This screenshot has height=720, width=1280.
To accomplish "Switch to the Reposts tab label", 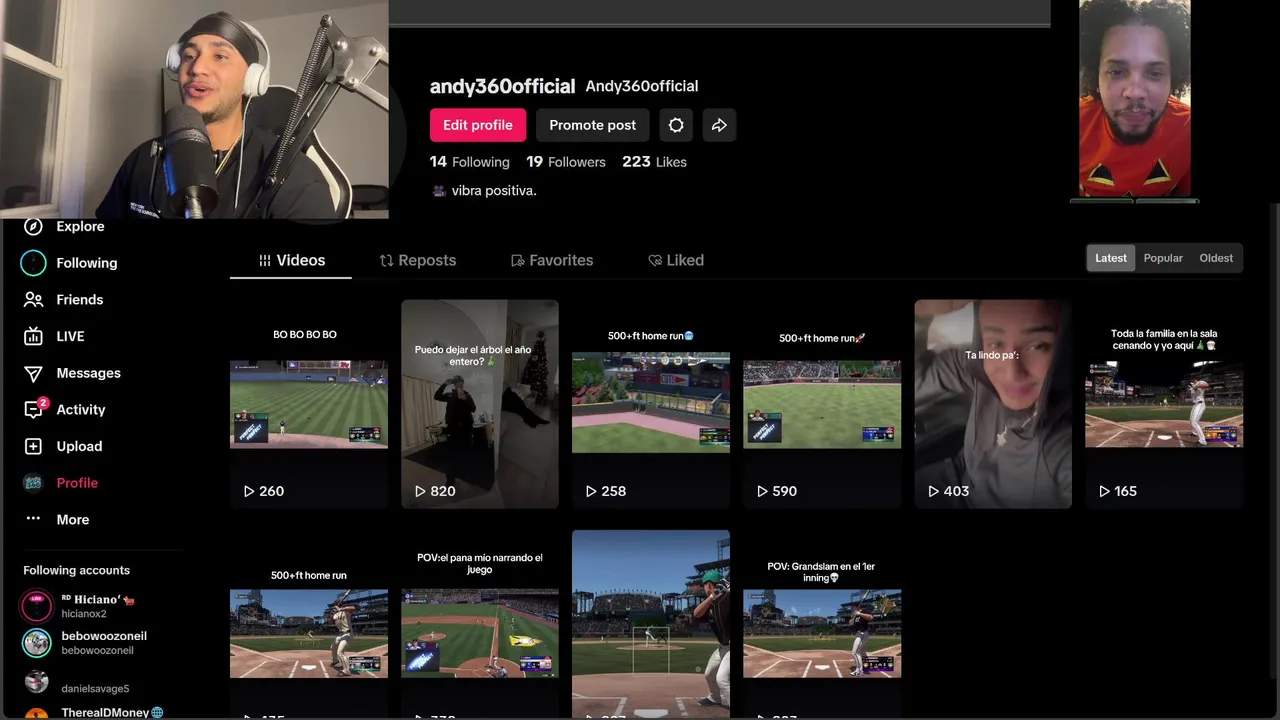I will tap(427, 260).
